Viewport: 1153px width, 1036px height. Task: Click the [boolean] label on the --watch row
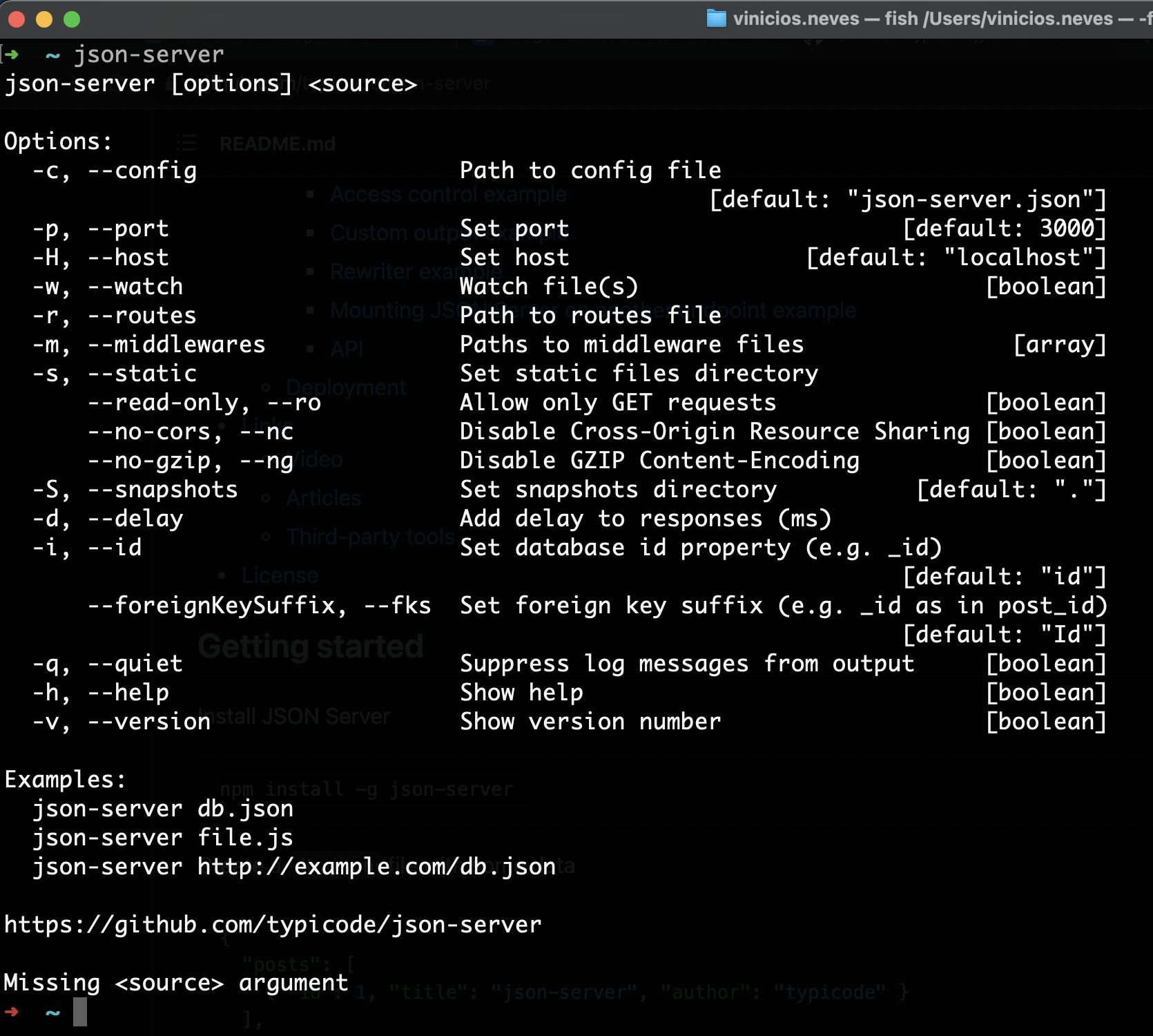[x=1047, y=287]
